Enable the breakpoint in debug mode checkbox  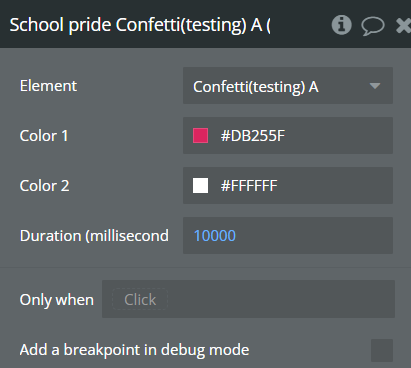pyautogui.click(x=382, y=350)
